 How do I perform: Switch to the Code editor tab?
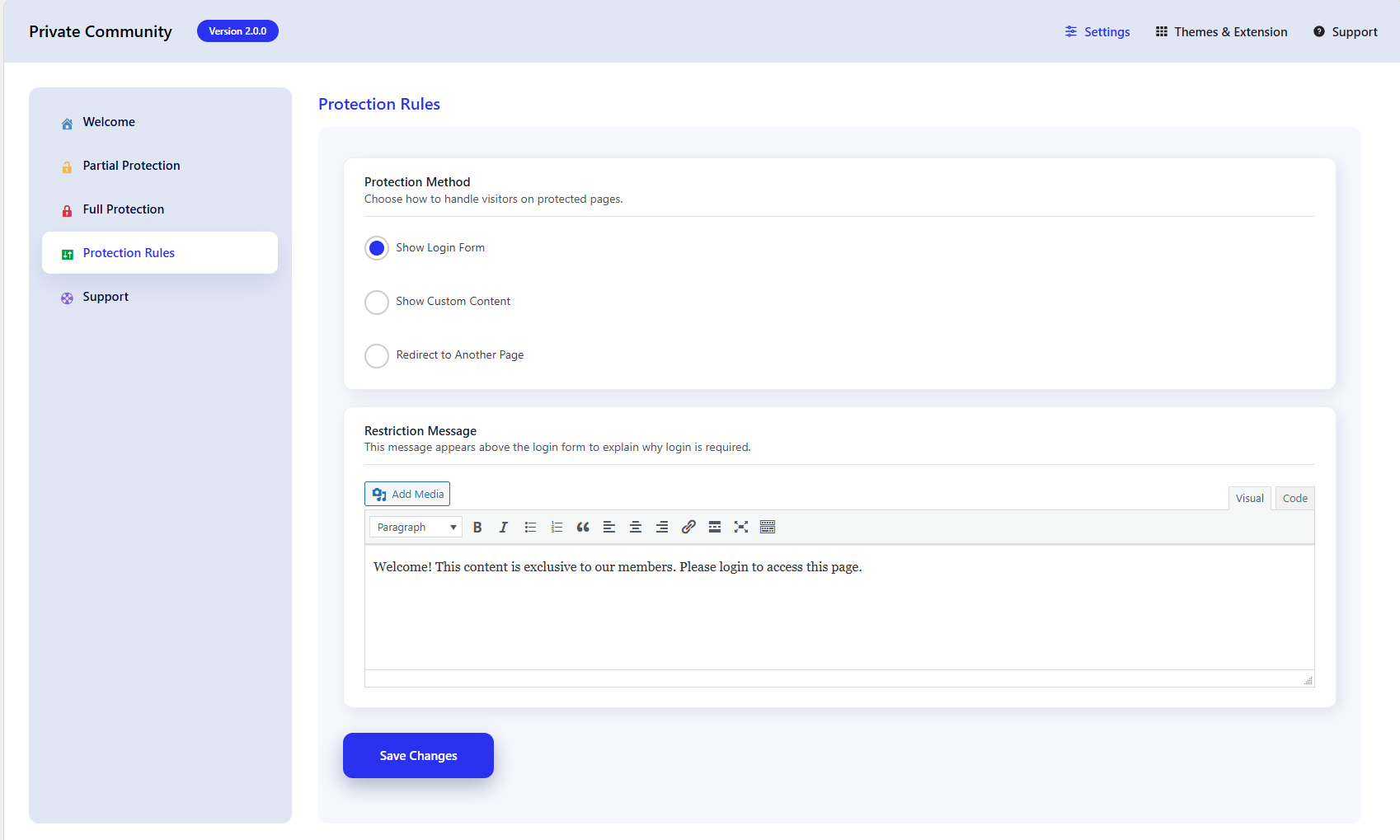click(1294, 498)
